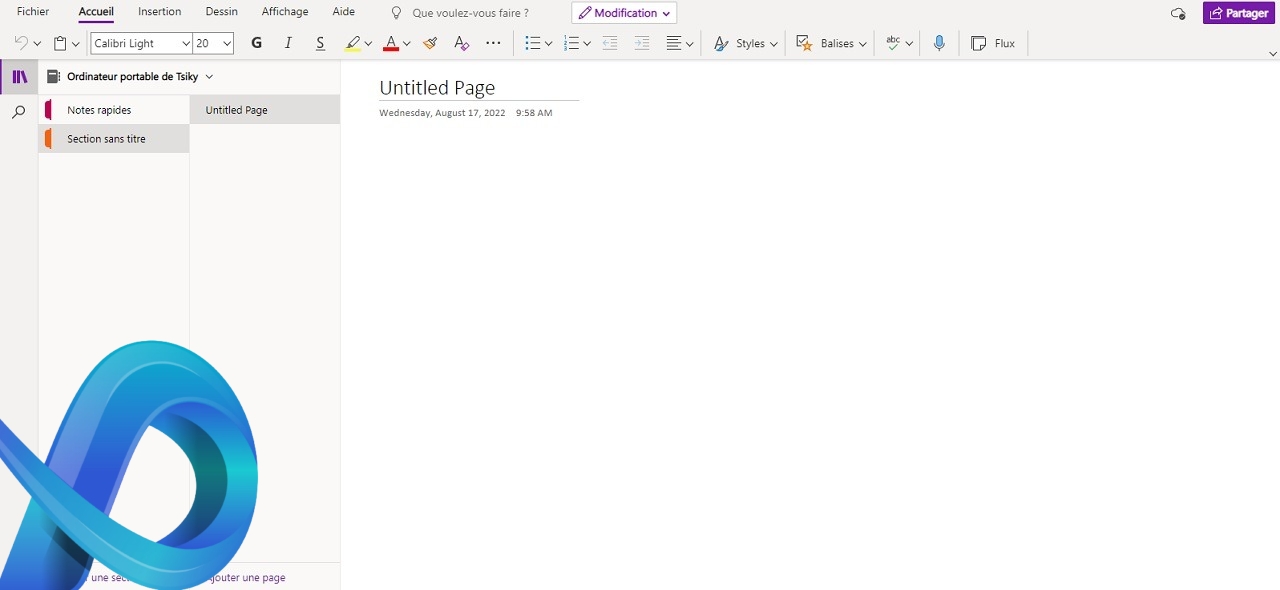
Task: Click the Que voulez-vous faire search box
Action: pyautogui.click(x=470, y=13)
